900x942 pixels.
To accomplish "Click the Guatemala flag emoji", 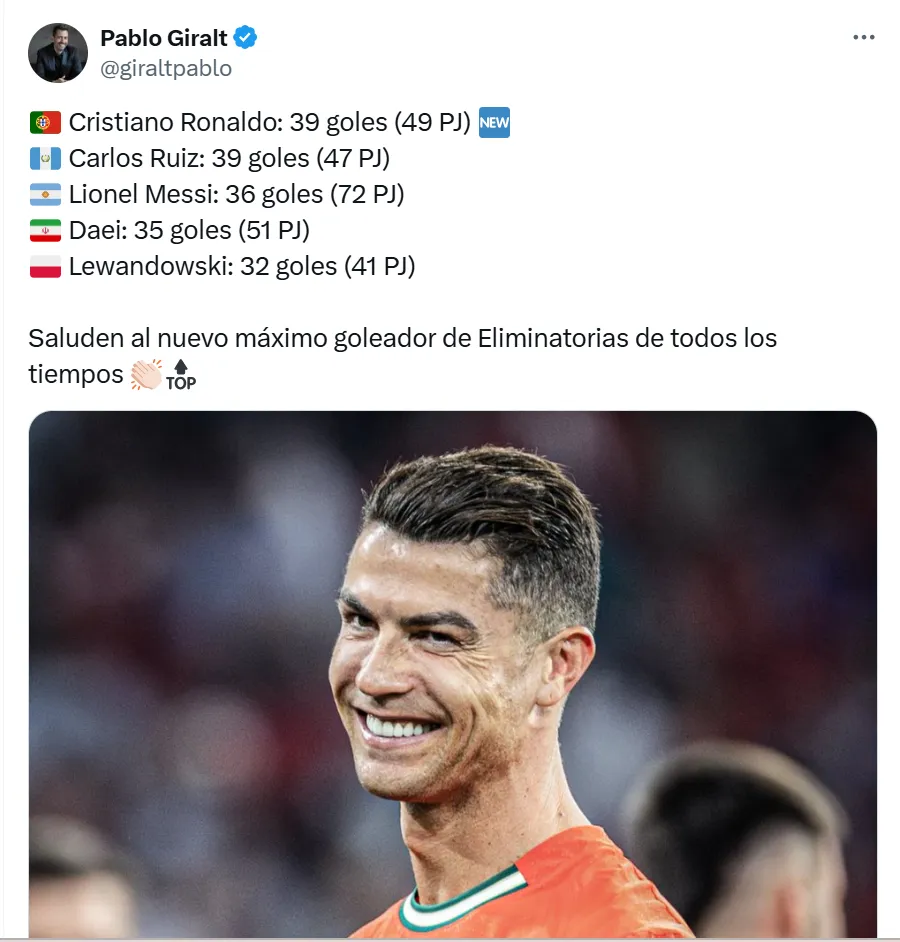I will click(x=45, y=159).
